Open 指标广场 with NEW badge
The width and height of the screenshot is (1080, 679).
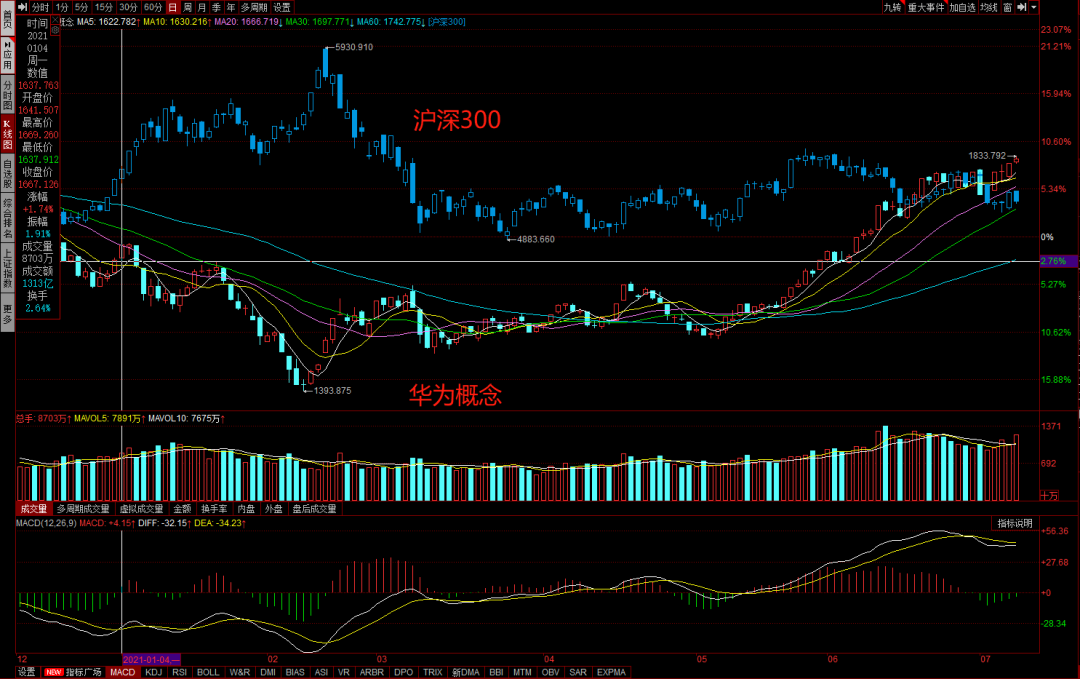72,672
